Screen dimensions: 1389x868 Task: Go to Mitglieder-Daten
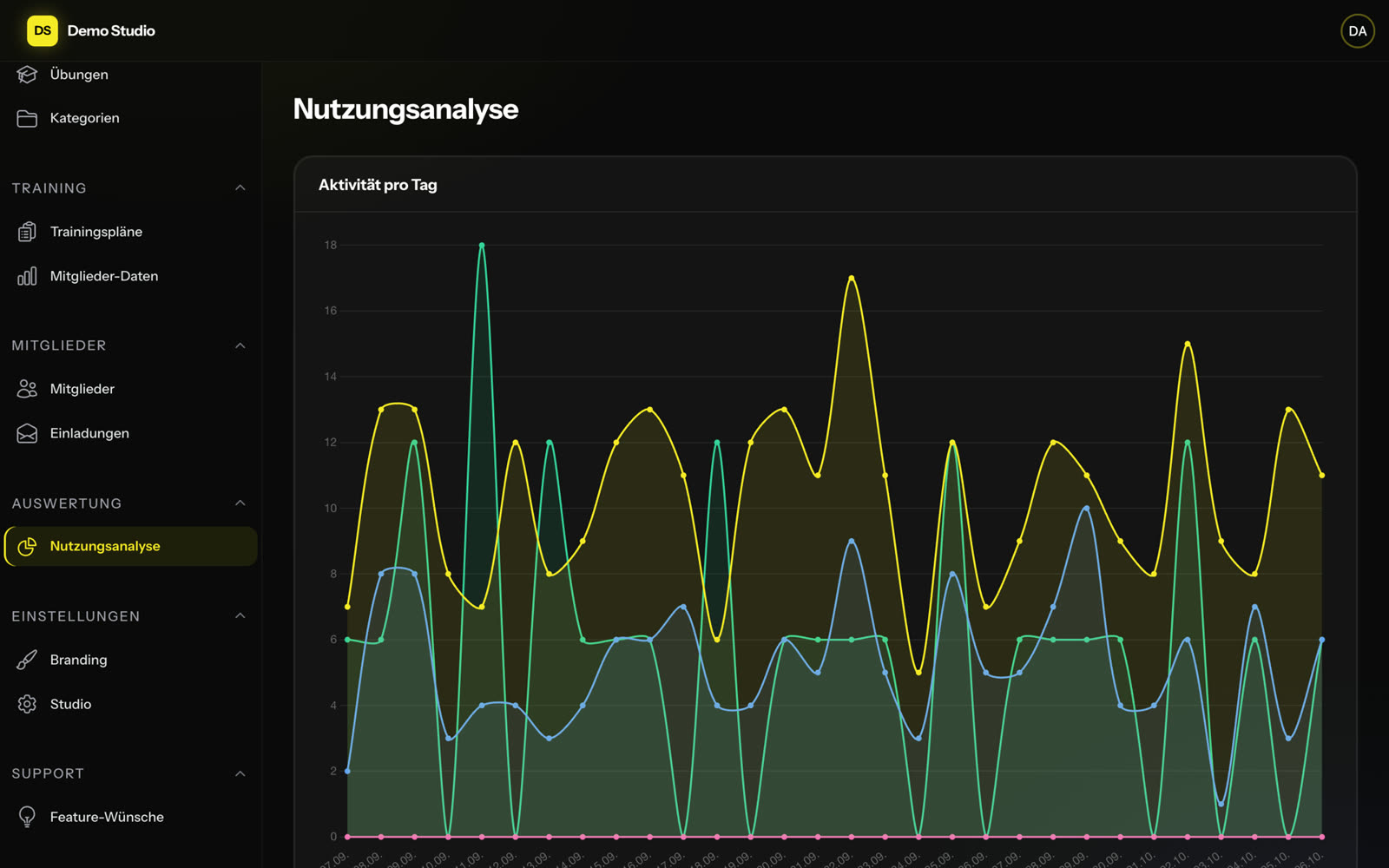point(130,276)
